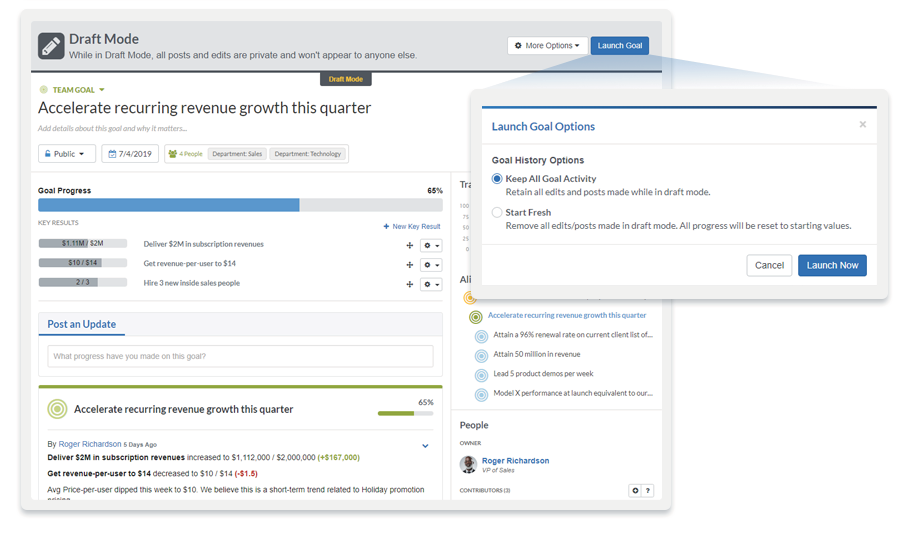
Task: Click the goal description placeholder text
Action: click(x=112, y=129)
